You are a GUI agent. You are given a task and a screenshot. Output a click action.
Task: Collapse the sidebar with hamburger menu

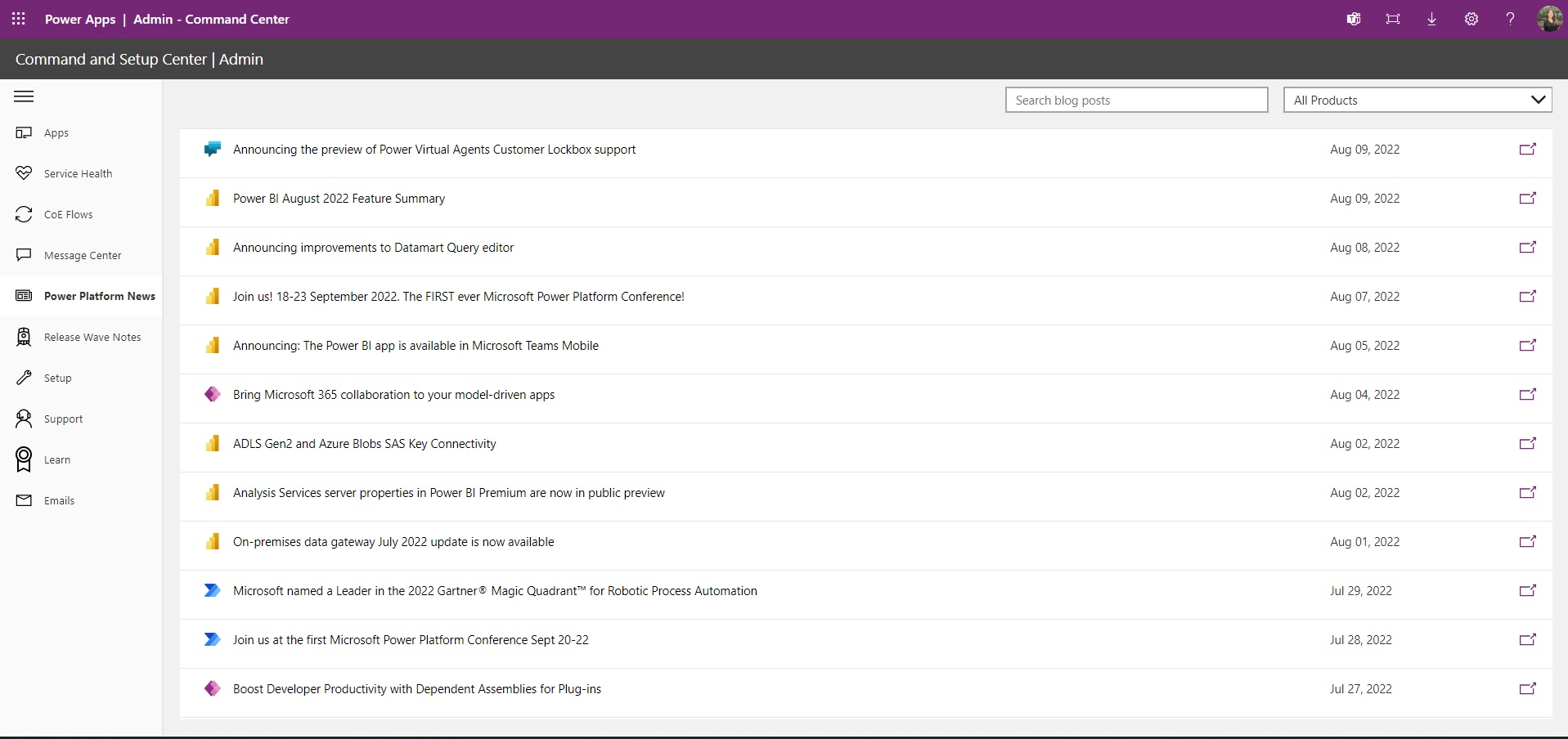pyautogui.click(x=25, y=96)
